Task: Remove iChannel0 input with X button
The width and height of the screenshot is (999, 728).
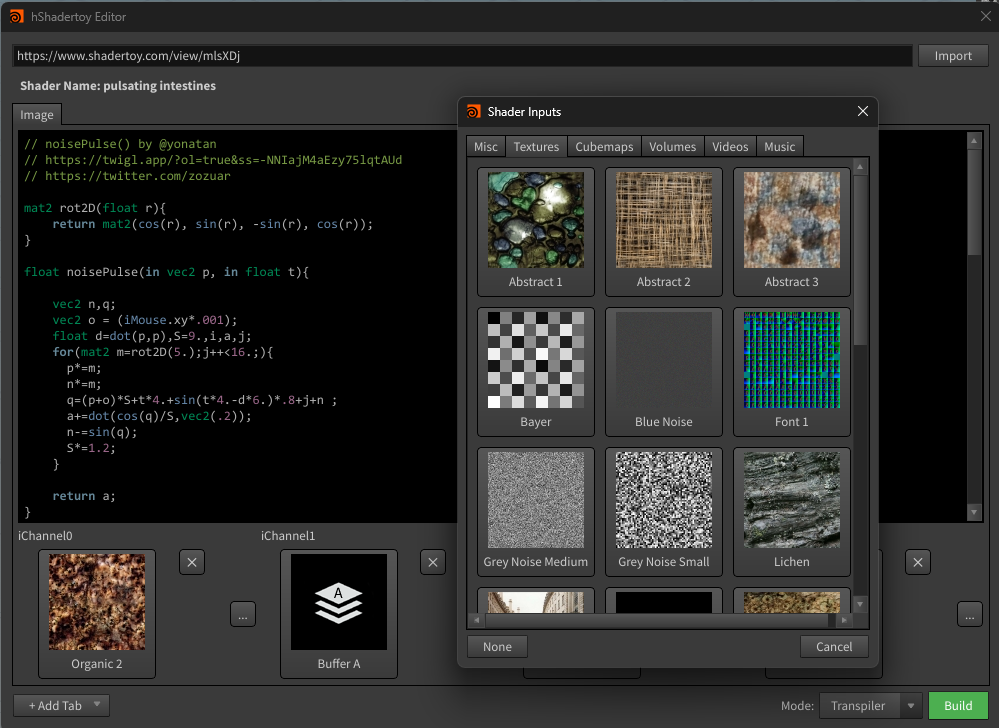Action: coord(192,562)
